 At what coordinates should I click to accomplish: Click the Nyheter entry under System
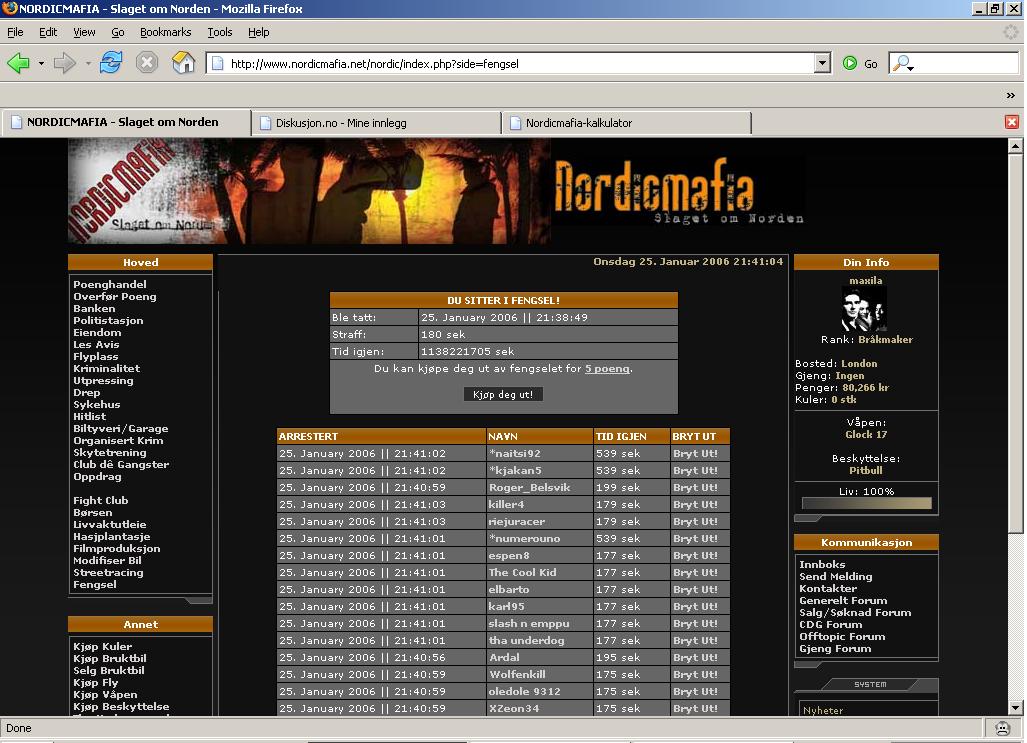[823, 710]
